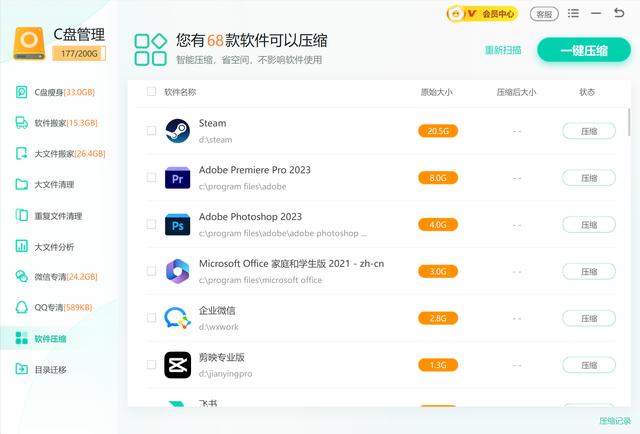
Task: Click the 3.0G size badge
Action: 438,272
